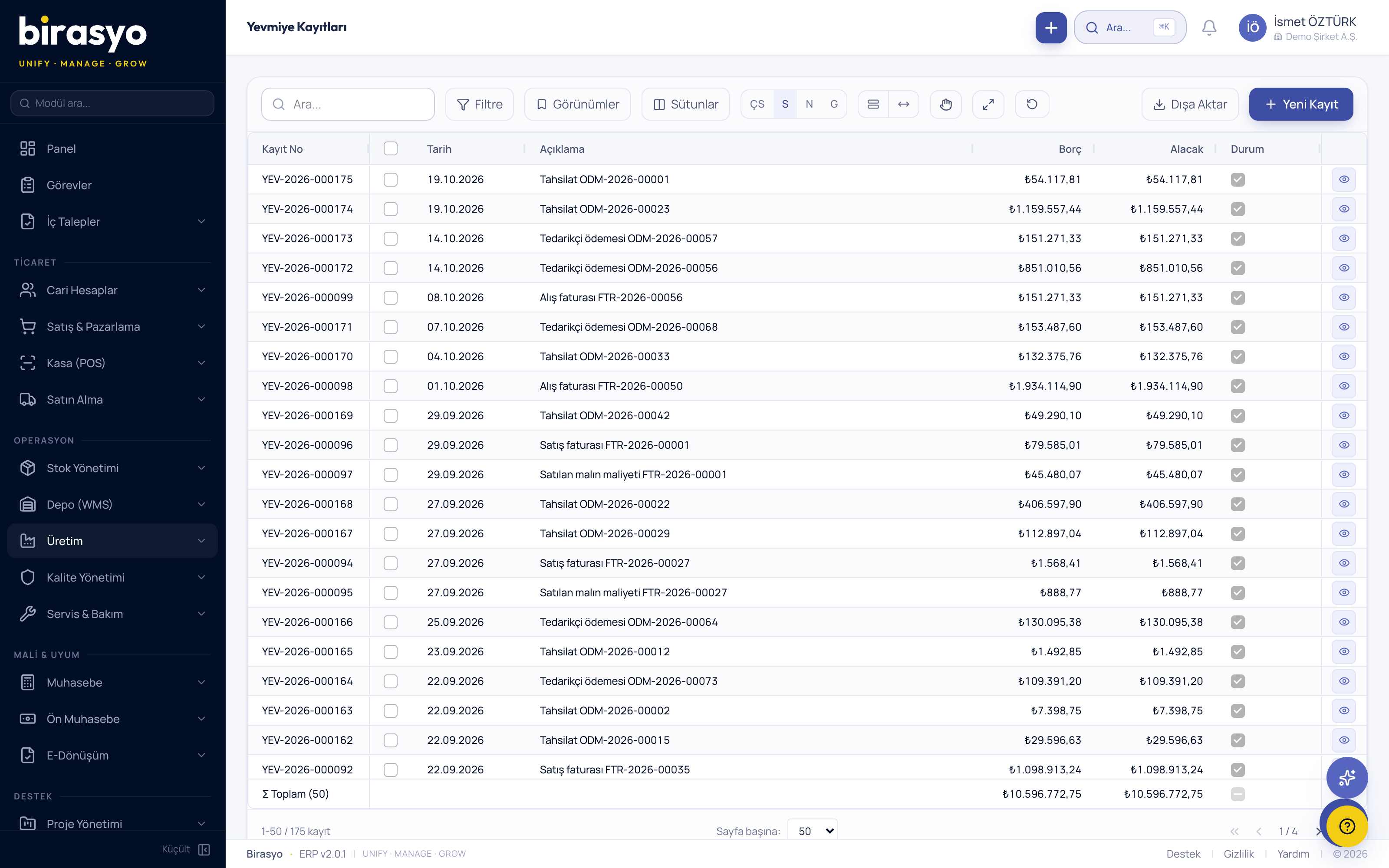Open the rows-per-page dropdown showing 50
Viewport: 1389px width, 868px height.
[812, 831]
